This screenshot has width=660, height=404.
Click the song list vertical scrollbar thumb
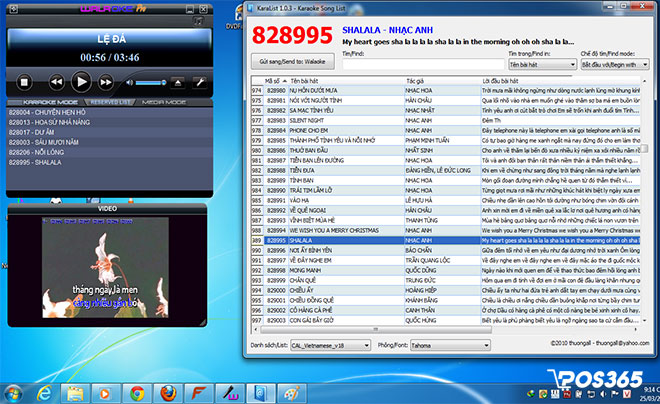click(x=644, y=149)
